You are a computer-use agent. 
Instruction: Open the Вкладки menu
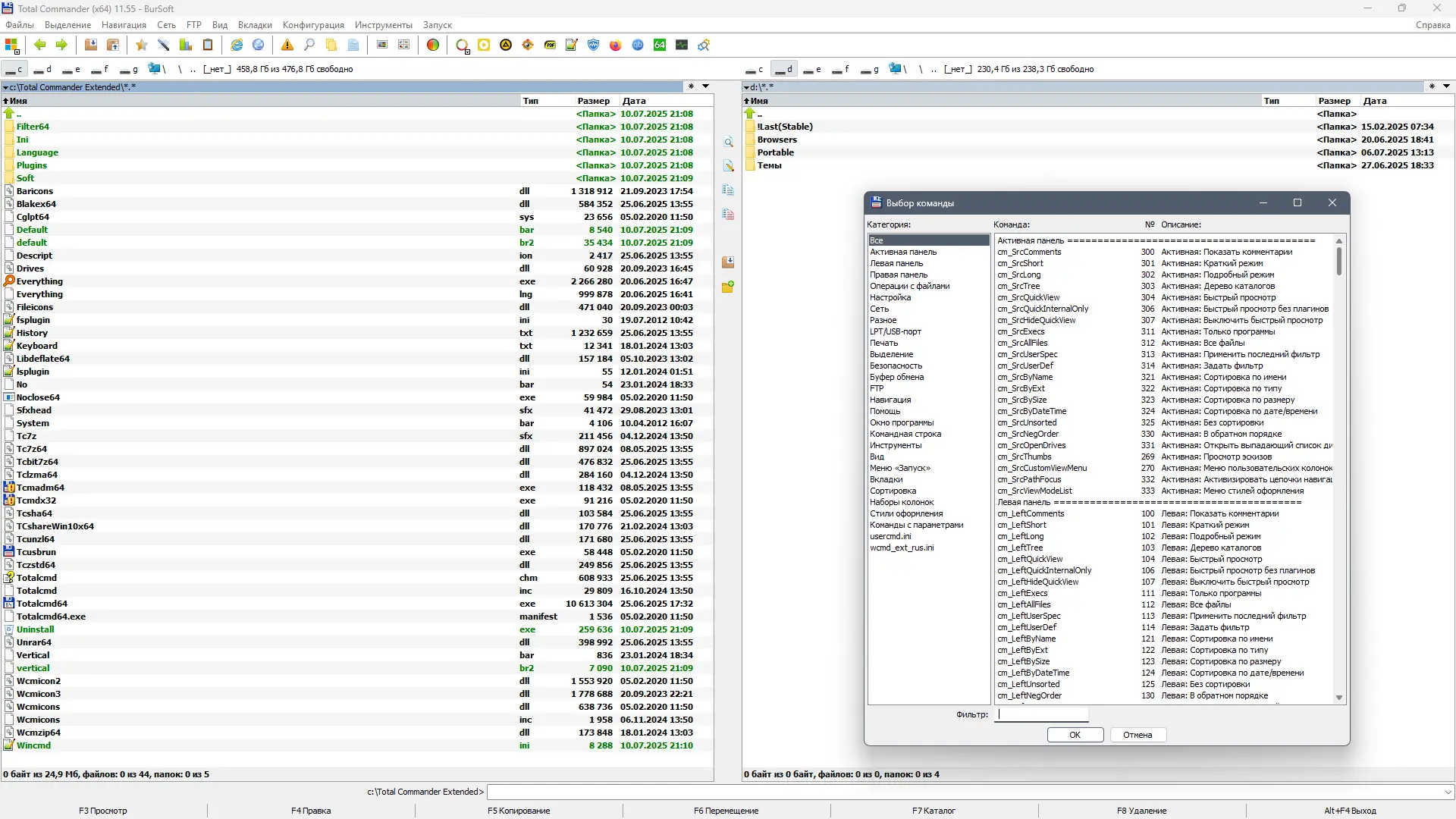pos(255,25)
